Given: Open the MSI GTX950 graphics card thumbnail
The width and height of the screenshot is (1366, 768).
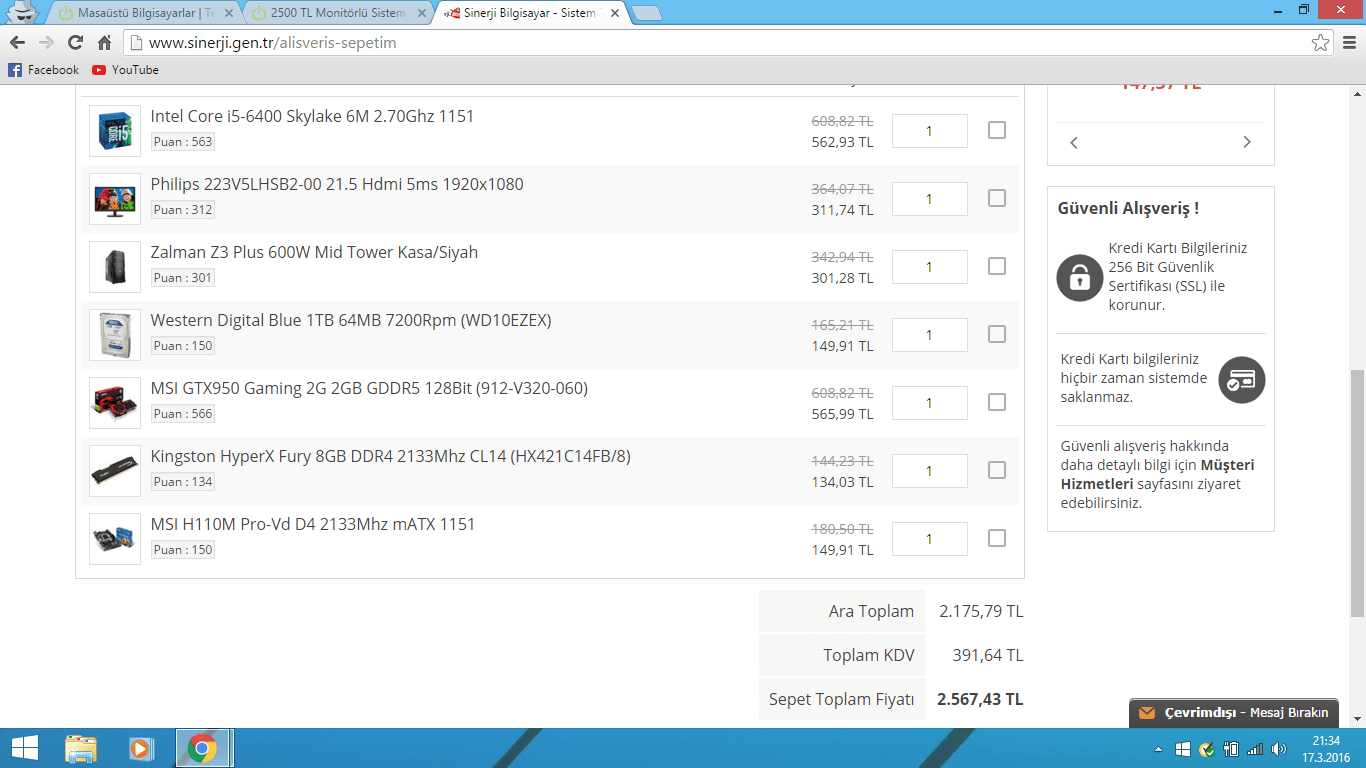Looking at the screenshot, I should (115, 403).
